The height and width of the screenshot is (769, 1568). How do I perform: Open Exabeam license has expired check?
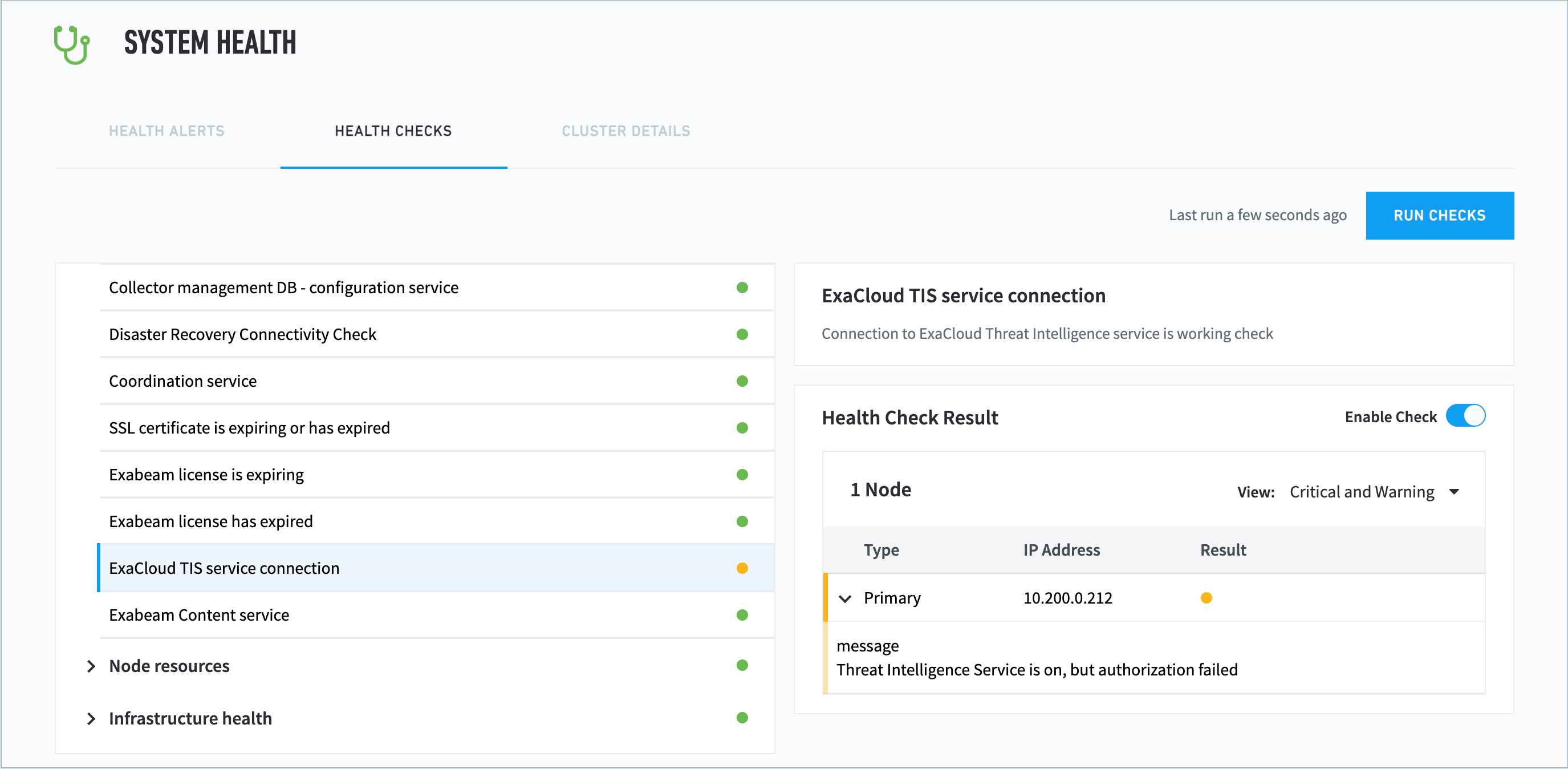(x=436, y=521)
